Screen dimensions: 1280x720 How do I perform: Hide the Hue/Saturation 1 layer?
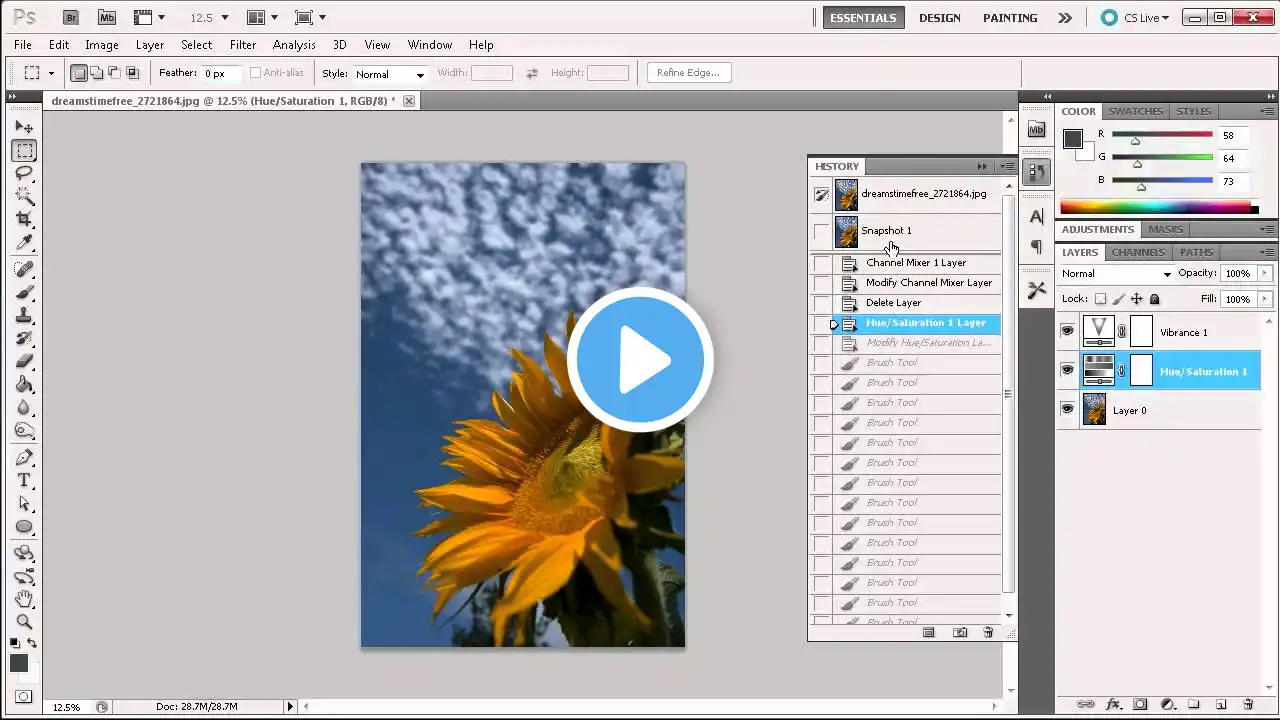point(1067,371)
